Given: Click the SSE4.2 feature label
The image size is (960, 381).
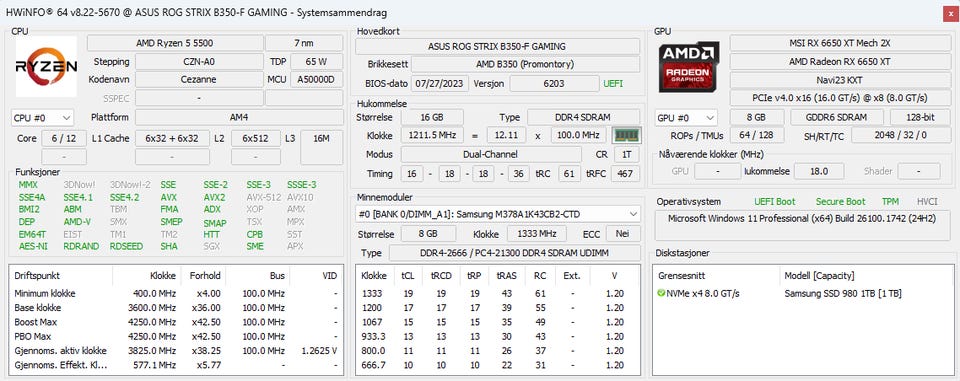Looking at the screenshot, I should coord(124,197).
